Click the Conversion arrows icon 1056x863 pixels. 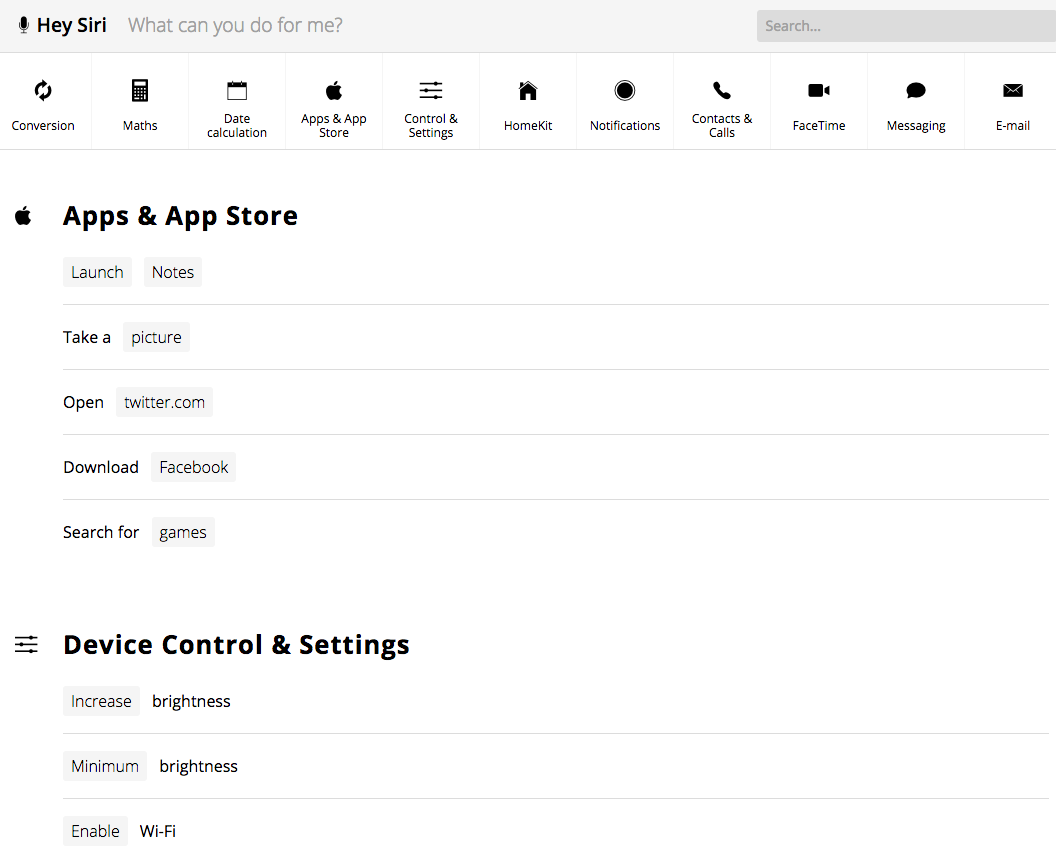pyautogui.click(x=43, y=90)
